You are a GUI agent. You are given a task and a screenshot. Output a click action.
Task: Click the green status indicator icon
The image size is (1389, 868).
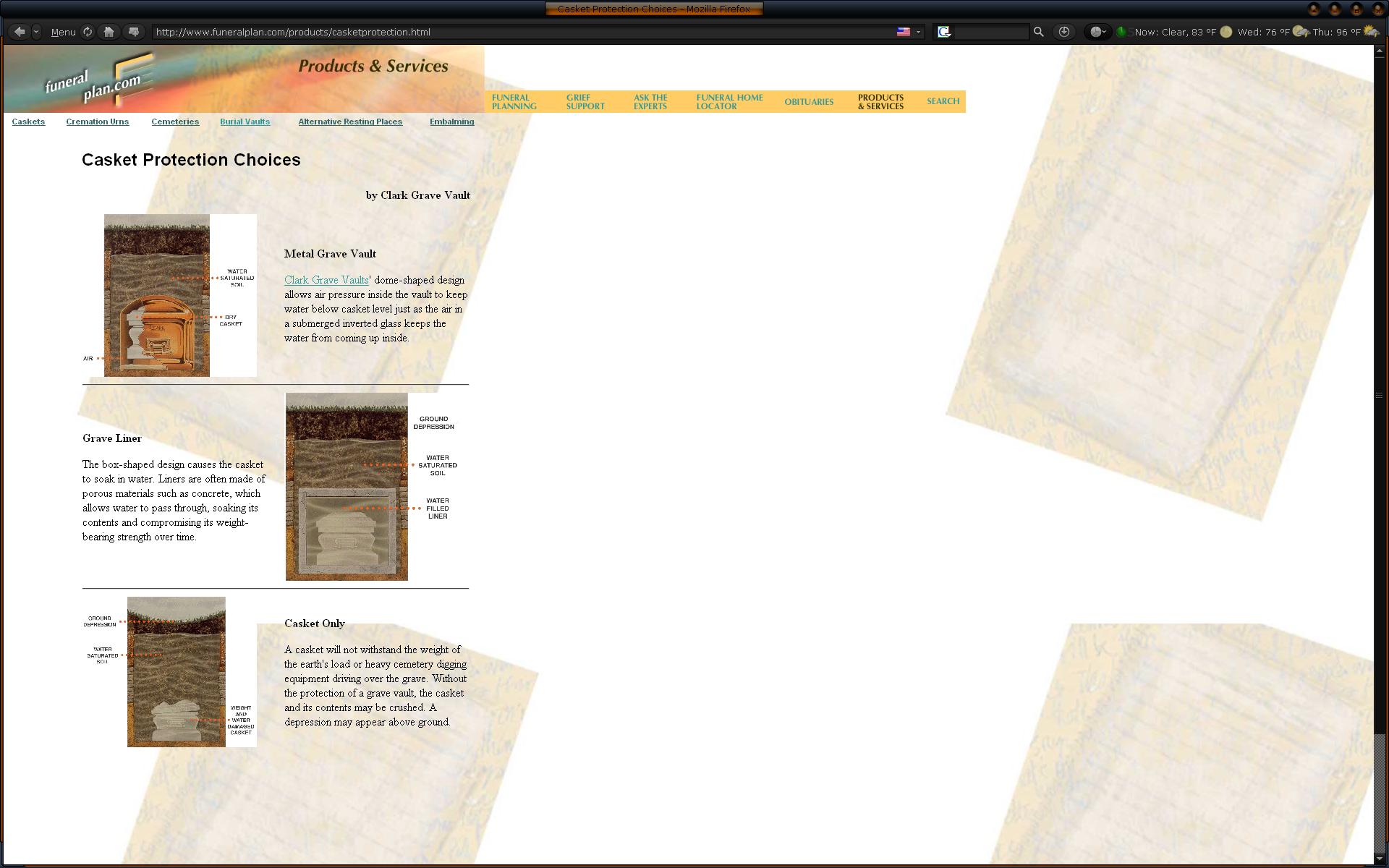pyautogui.click(x=1121, y=32)
